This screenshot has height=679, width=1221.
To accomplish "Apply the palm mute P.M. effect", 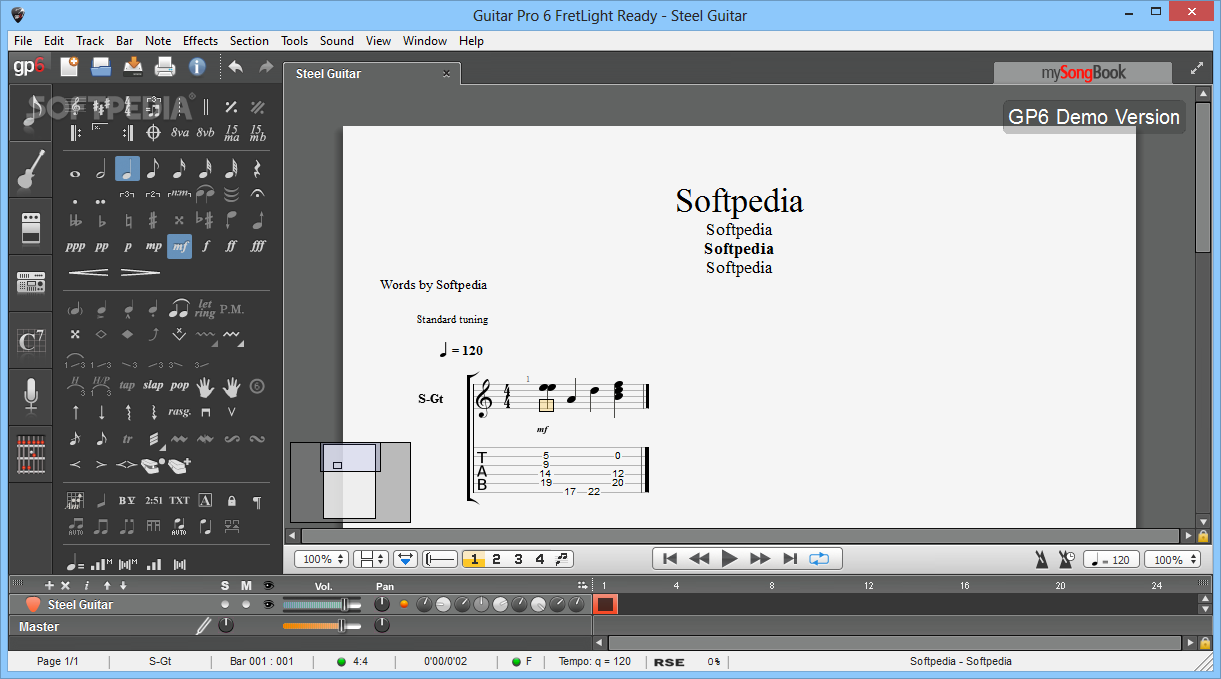I will (x=232, y=309).
